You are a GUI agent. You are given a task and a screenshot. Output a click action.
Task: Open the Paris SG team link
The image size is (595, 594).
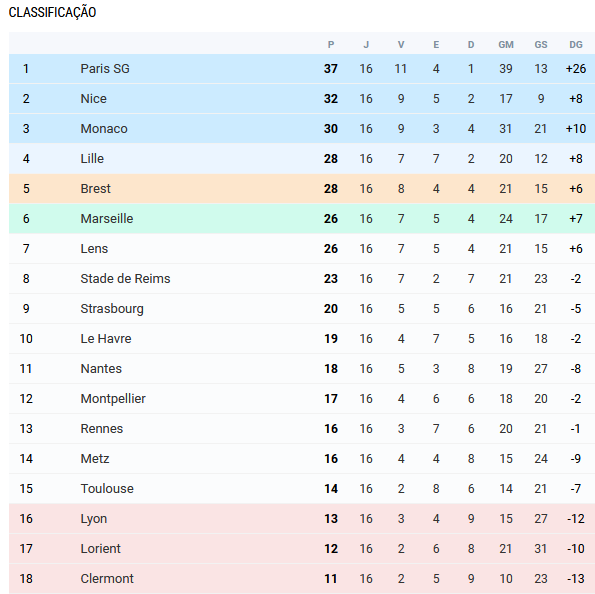click(105, 69)
